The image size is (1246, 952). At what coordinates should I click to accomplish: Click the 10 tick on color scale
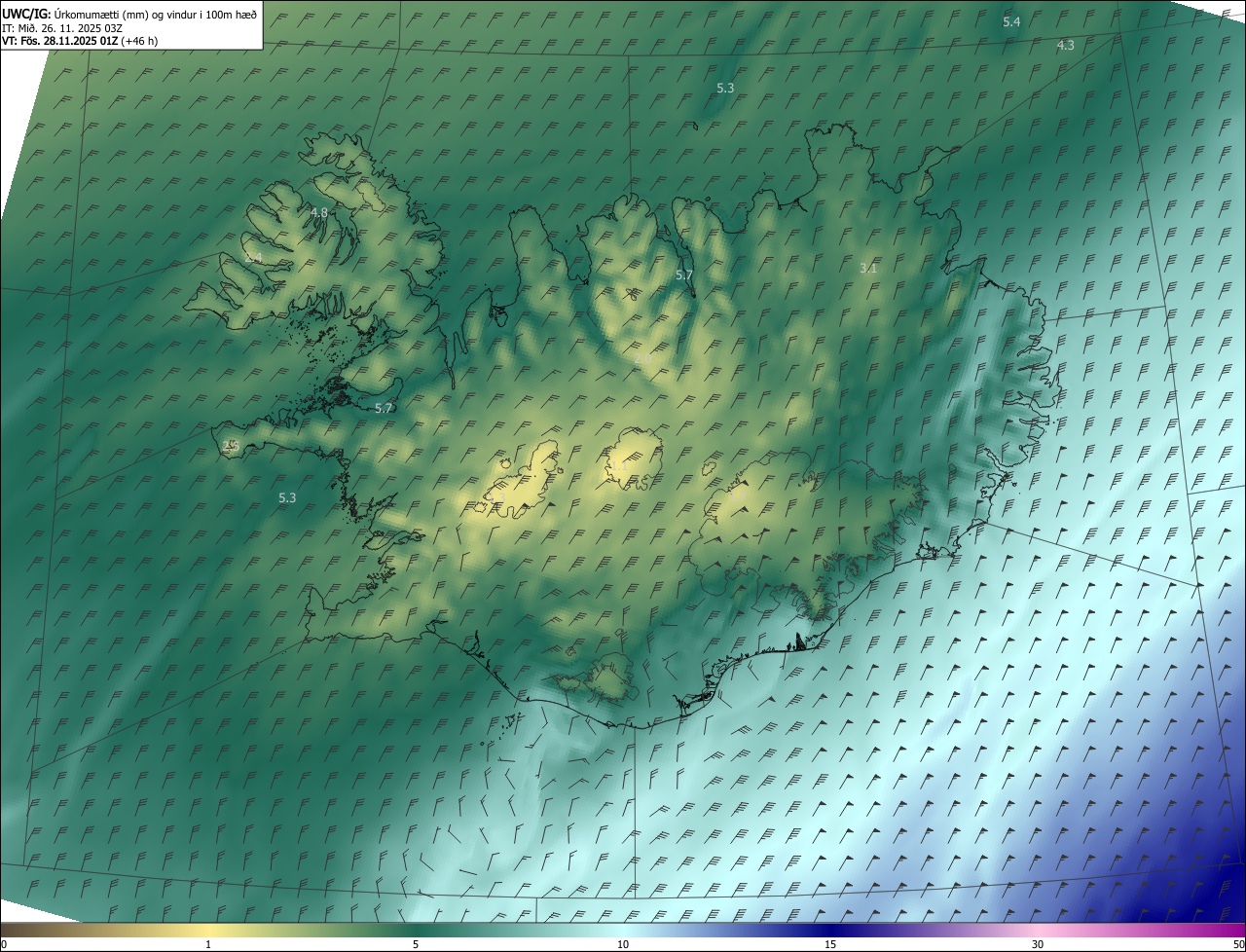point(623,944)
